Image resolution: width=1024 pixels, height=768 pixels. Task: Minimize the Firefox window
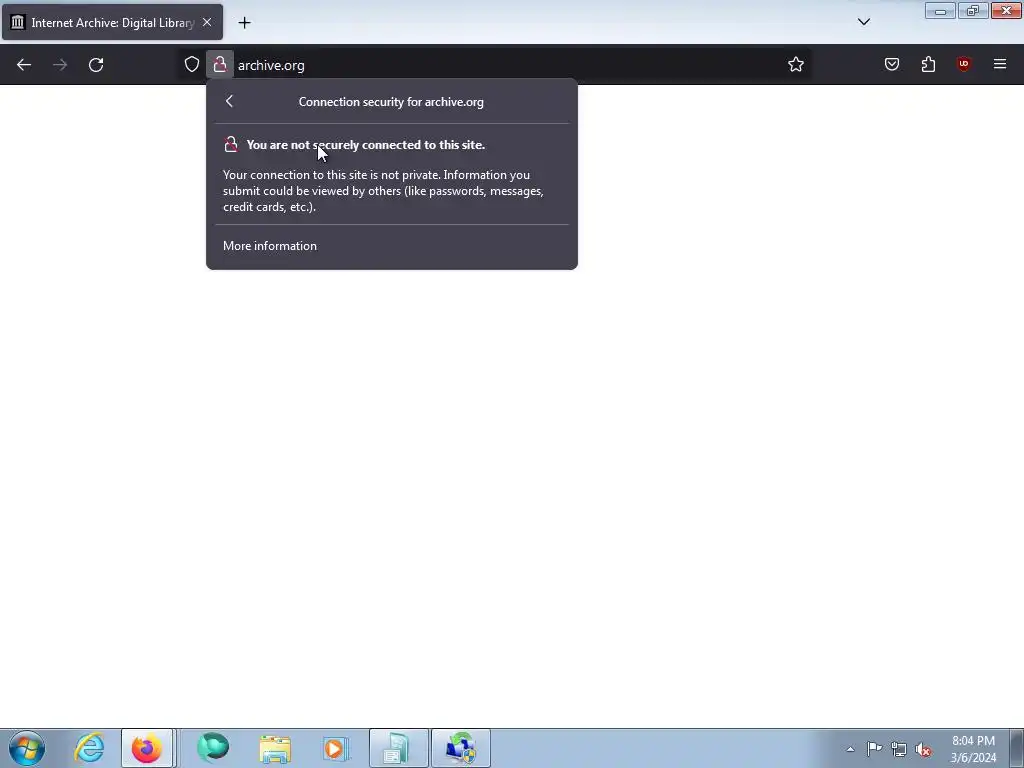click(x=940, y=10)
